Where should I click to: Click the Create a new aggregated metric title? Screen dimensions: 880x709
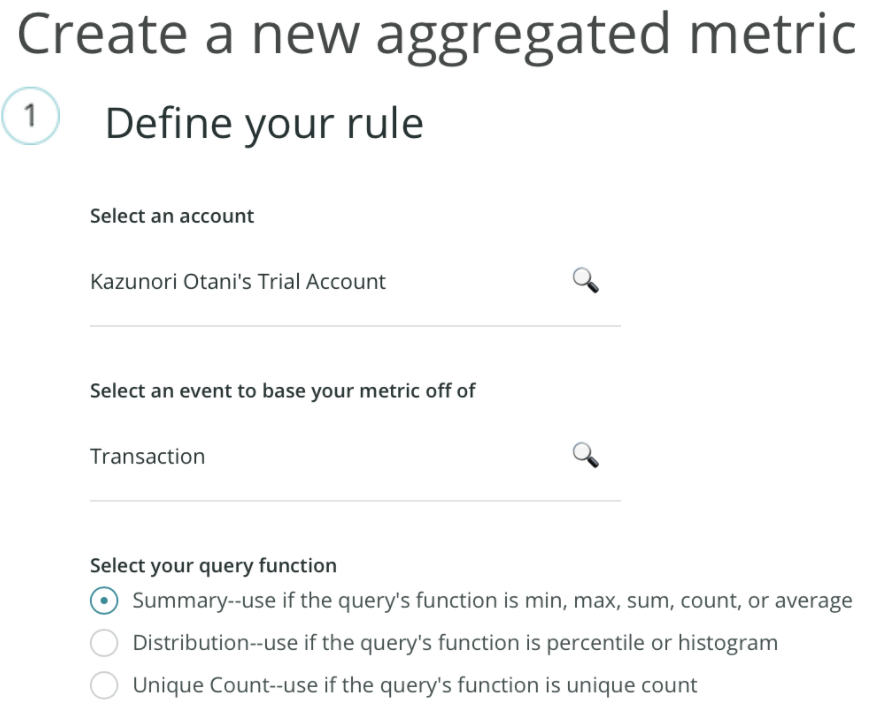coord(437,36)
